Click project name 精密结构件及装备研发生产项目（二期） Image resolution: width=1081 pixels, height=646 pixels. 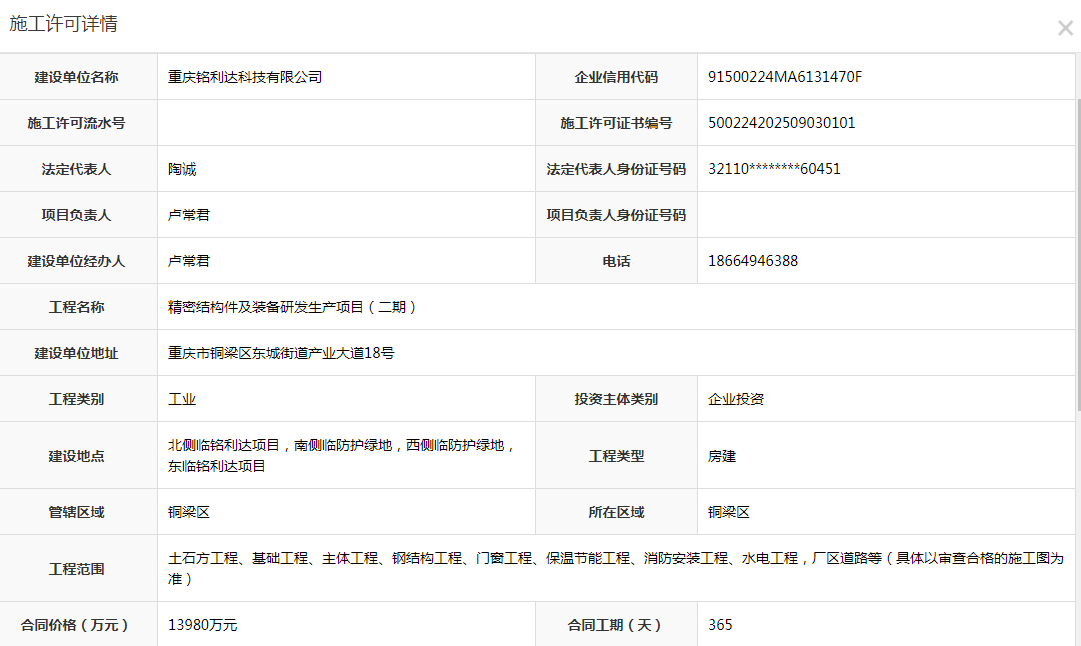click(x=292, y=307)
